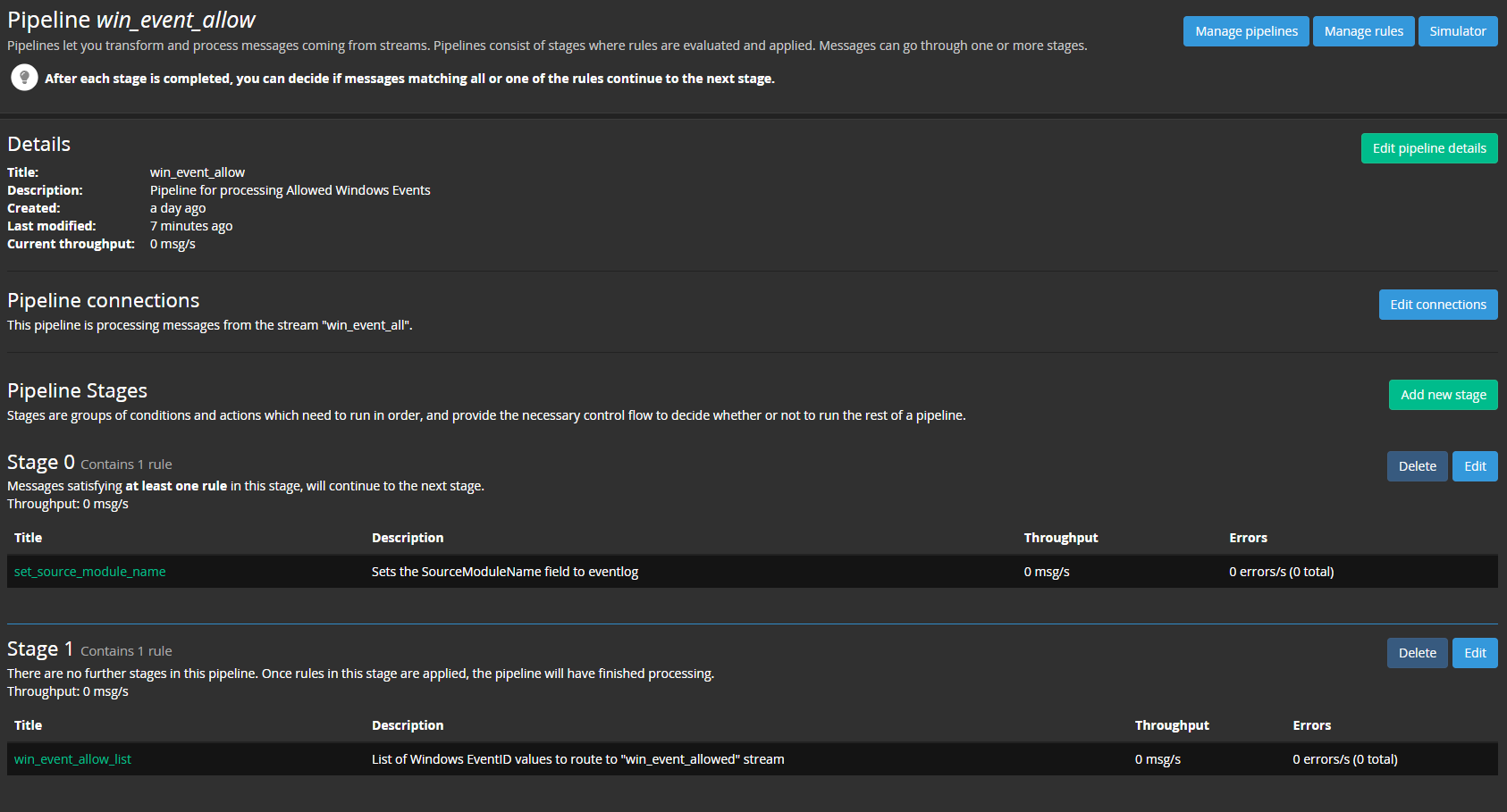This screenshot has width=1507, height=812.
Task: Click the lightbulb tip icon
Action: (24, 78)
